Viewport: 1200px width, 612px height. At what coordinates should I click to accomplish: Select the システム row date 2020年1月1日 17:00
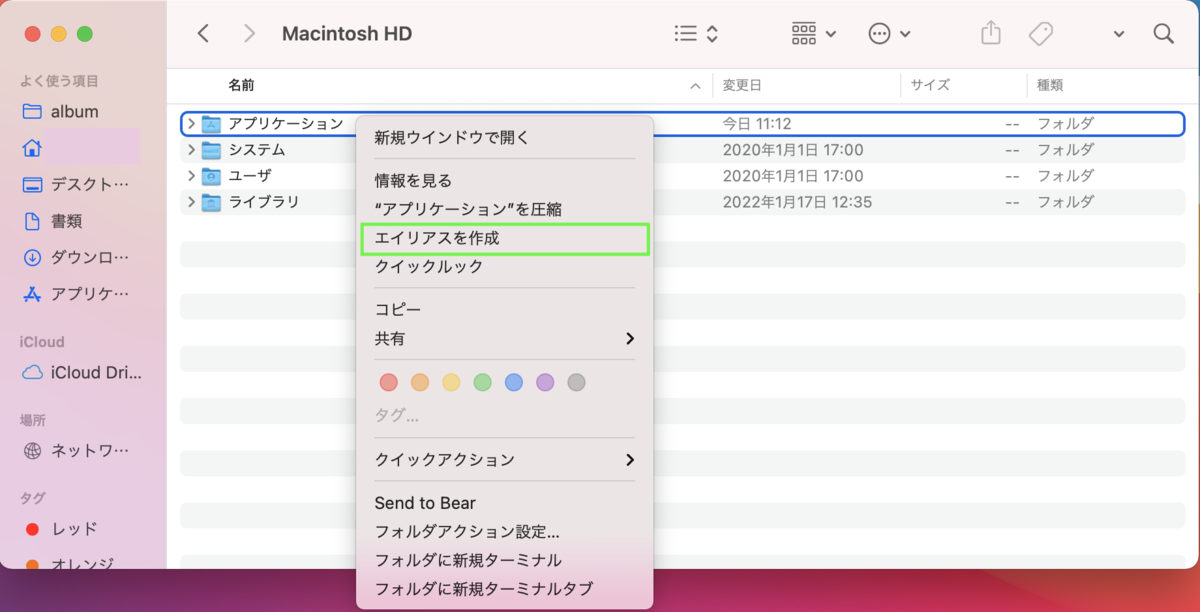point(793,150)
